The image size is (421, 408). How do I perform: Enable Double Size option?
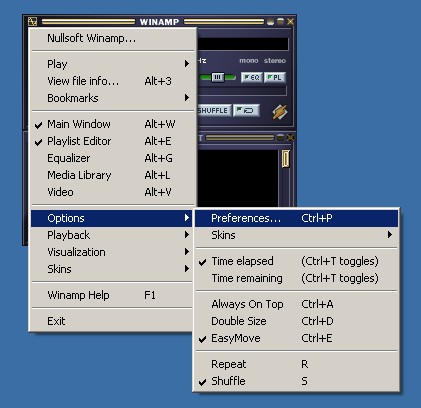click(296, 321)
